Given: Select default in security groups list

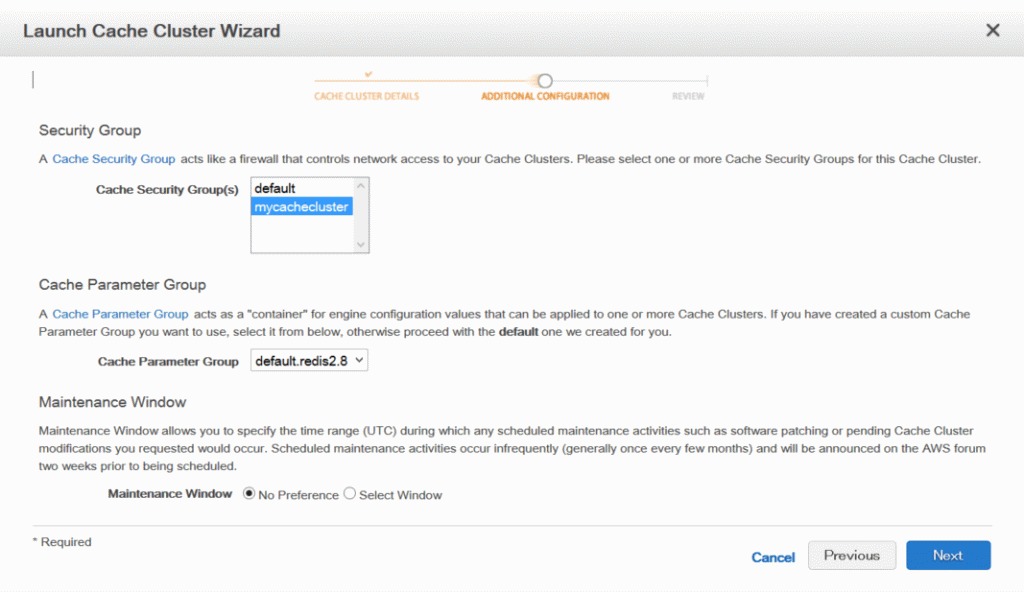Looking at the screenshot, I should point(302,188).
